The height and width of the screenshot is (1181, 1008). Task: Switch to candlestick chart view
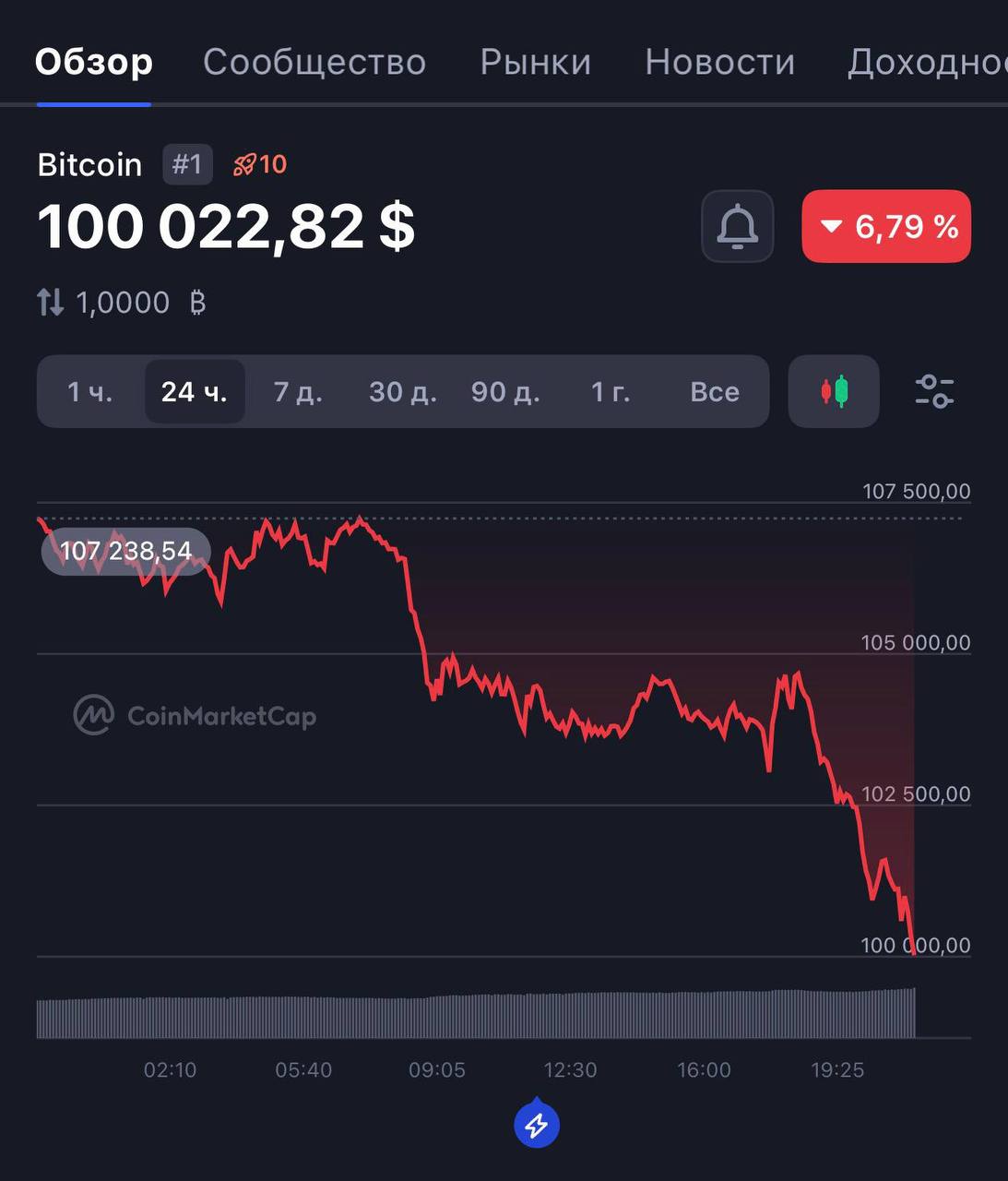834,391
